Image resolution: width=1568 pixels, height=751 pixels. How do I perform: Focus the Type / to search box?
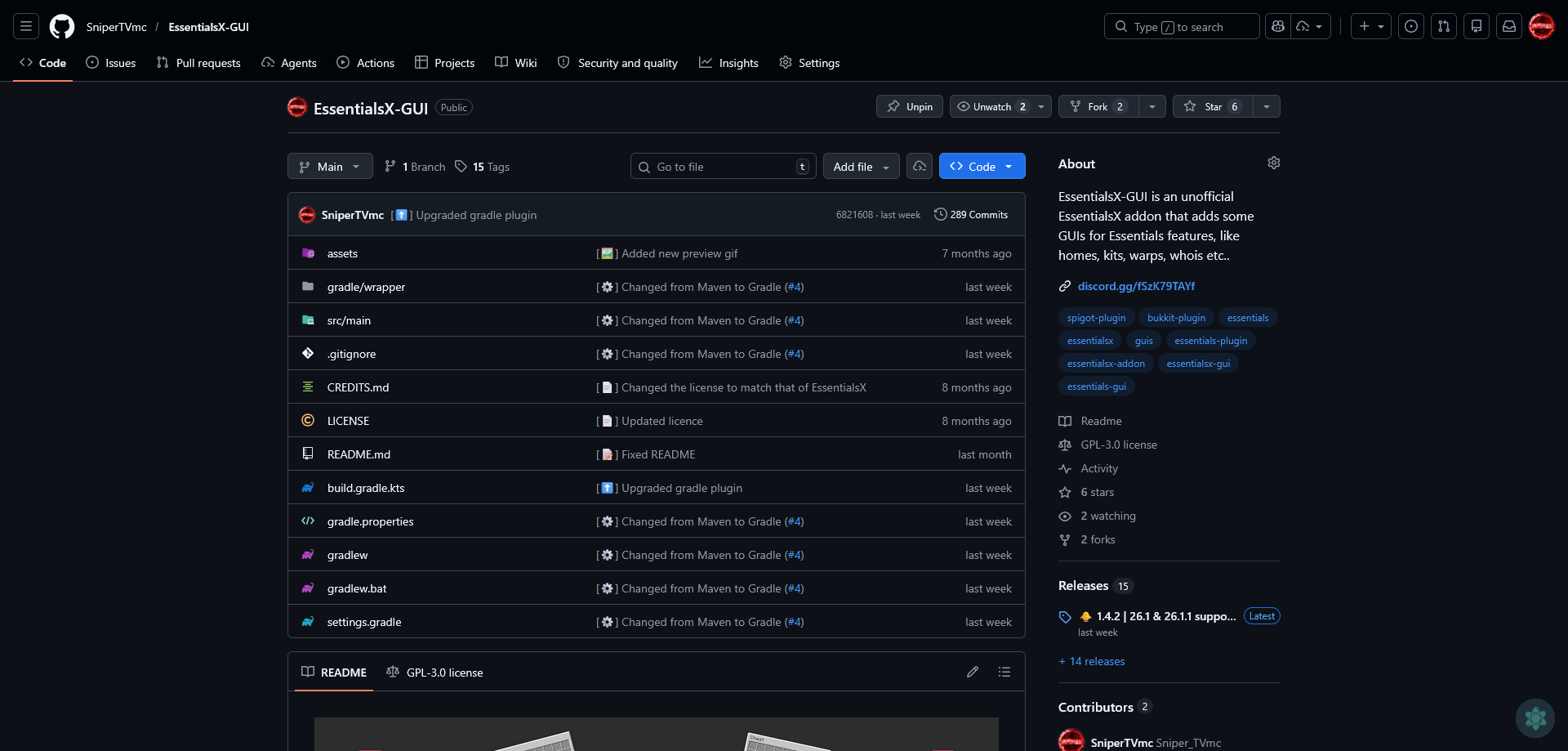pyautogui.click(x=1182, y=26)
